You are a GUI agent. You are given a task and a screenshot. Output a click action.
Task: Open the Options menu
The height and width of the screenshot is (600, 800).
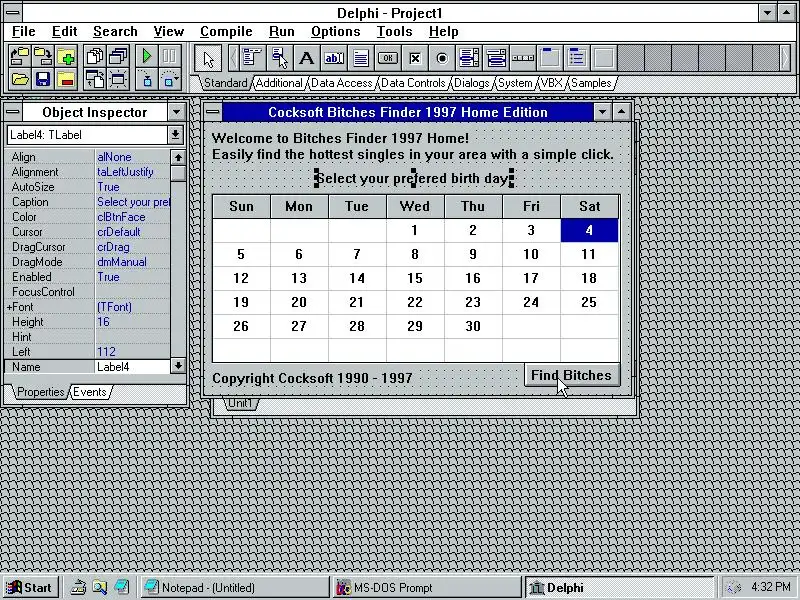(x=336, y=32)
